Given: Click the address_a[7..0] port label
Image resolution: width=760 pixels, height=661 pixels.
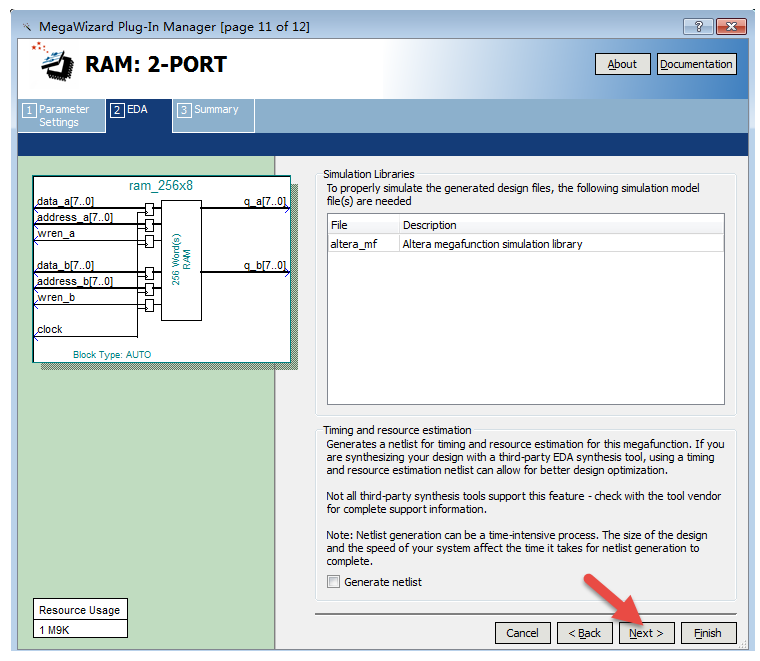Looking at the screenshot, I should pyautogui.click(x=75, y=217).
